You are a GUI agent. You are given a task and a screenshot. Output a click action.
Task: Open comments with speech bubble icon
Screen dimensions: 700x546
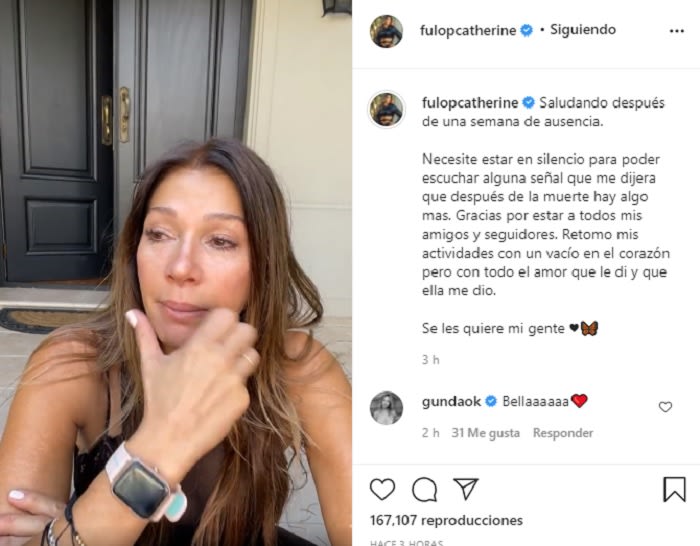click(424, 489)
